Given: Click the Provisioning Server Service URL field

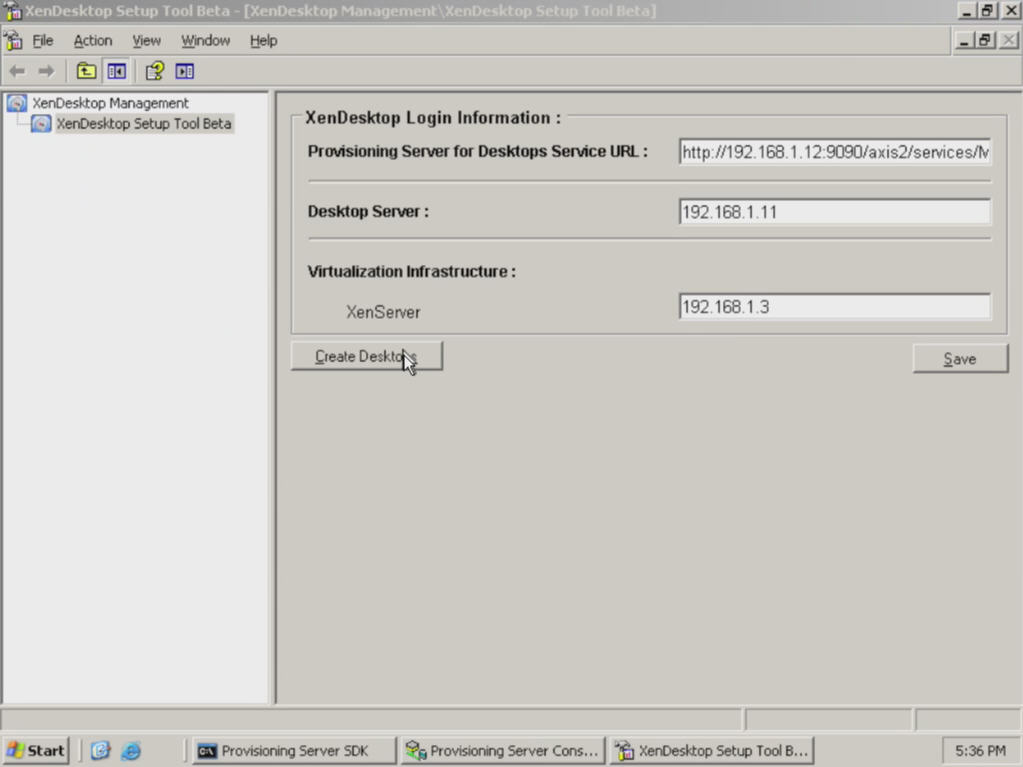Looking at the screenshot, I should click(x=834, y=152).
